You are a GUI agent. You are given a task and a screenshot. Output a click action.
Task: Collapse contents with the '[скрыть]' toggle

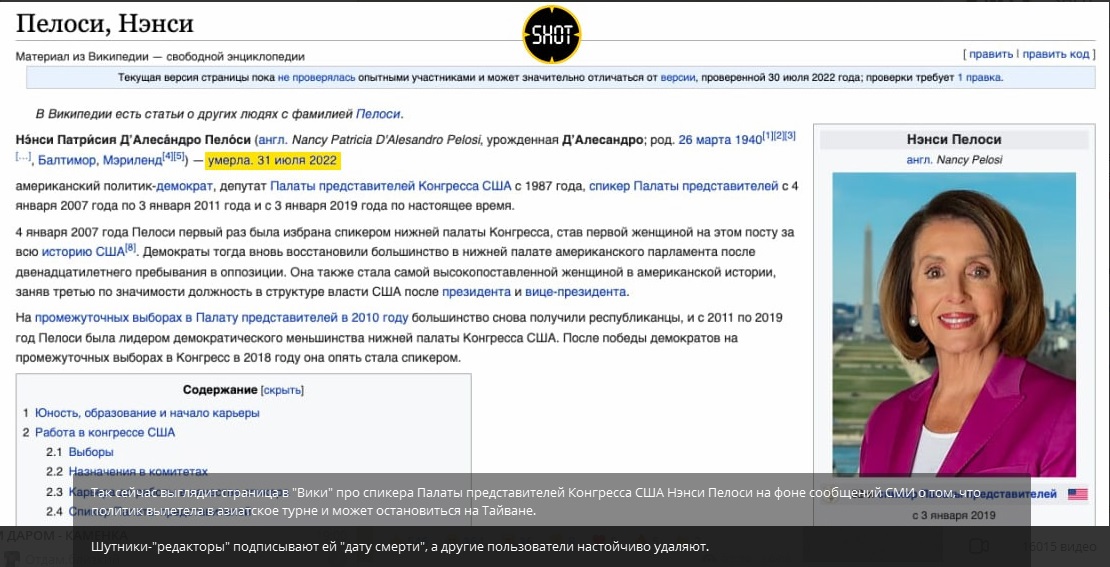tap(282, 390)
